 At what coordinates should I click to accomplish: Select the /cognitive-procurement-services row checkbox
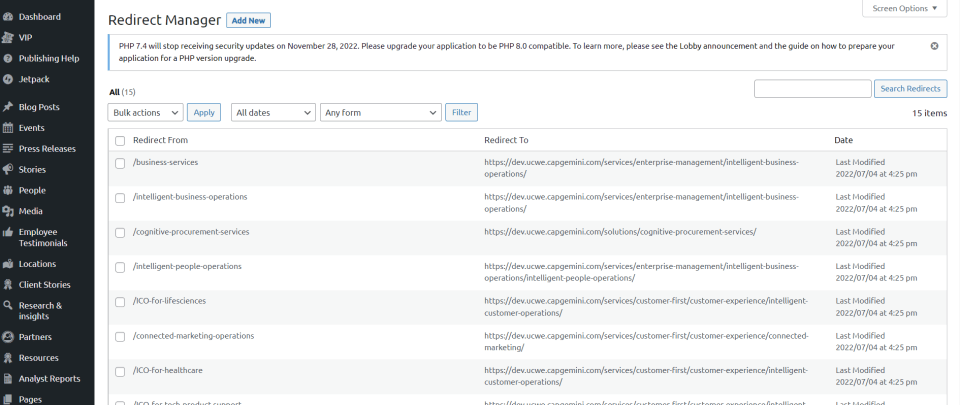pos(120,232)
